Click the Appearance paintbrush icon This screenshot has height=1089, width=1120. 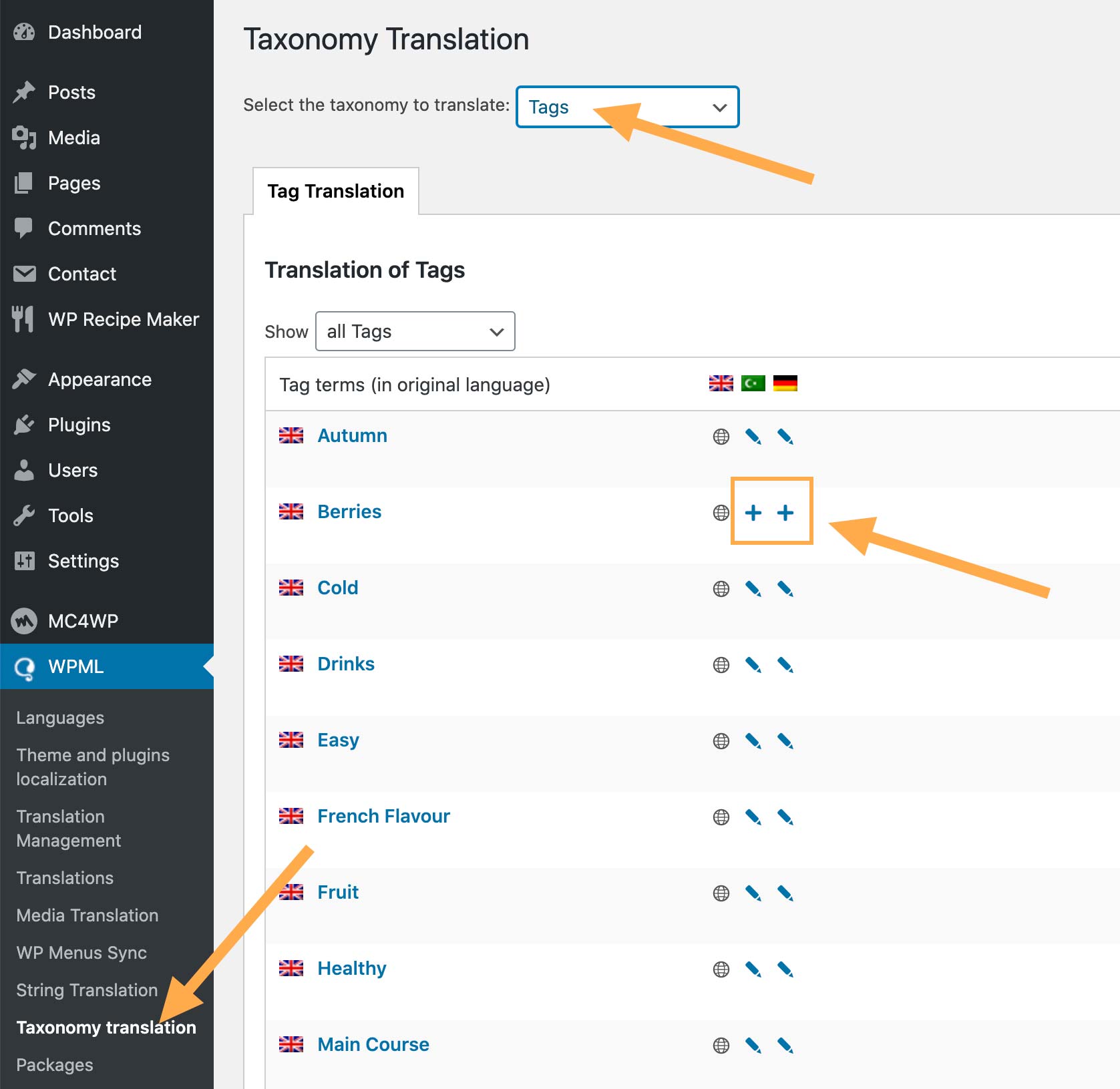[x=23, y=379]
